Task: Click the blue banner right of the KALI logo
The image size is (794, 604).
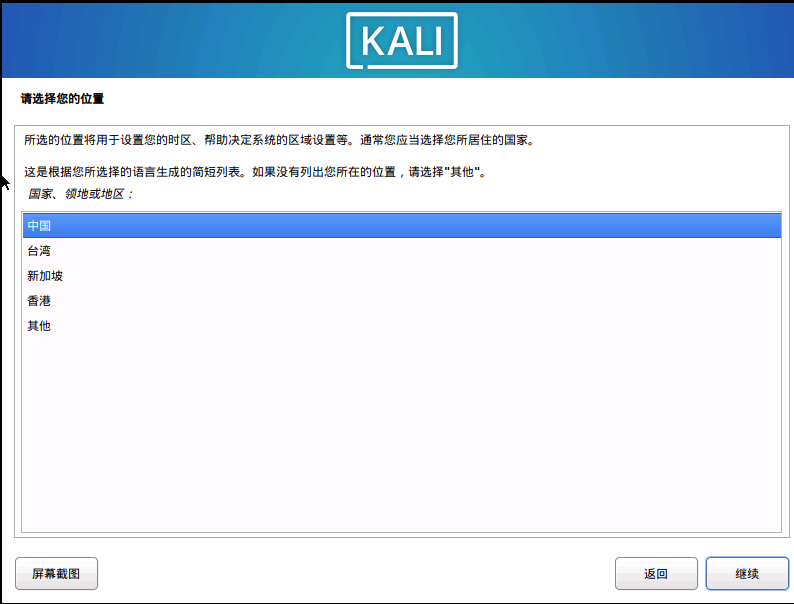Action: click(625, 41)
